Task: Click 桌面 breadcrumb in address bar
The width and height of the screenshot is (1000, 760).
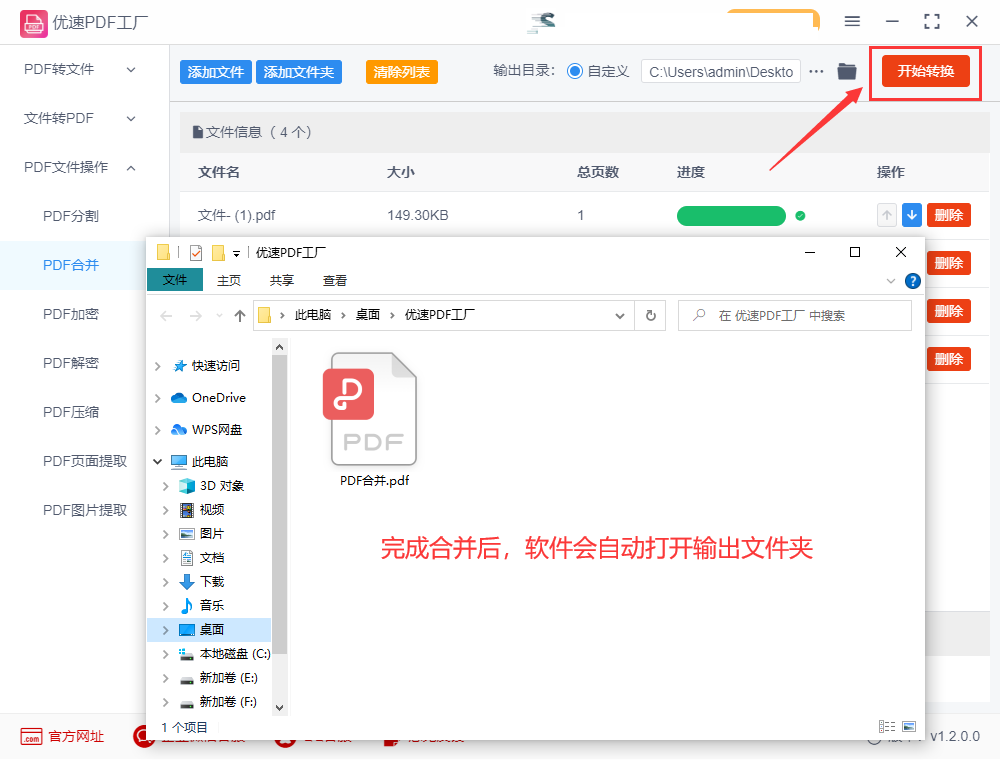Action: 367,315
